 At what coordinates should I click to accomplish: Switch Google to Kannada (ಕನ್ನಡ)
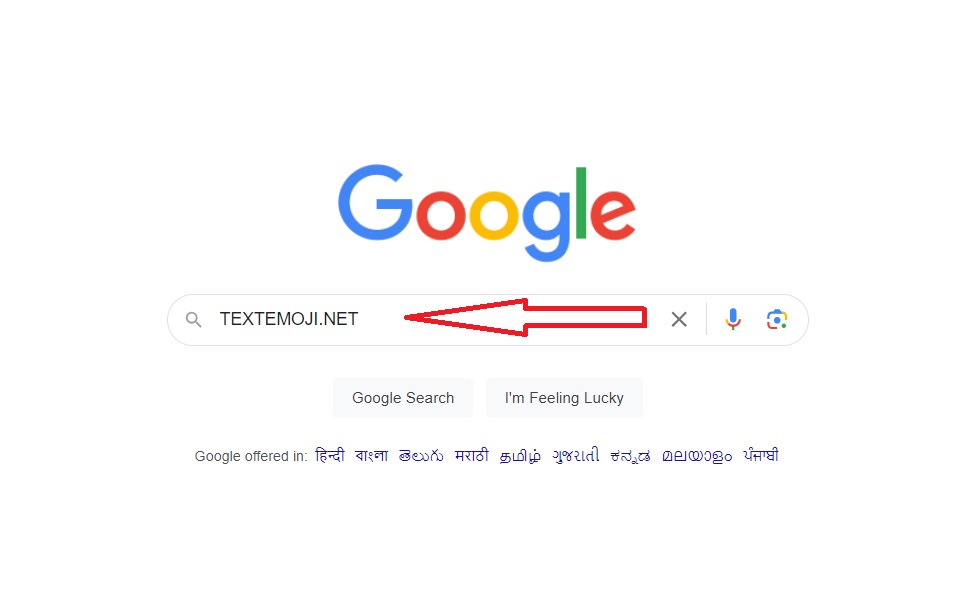pyautogui.click(x=630, y=456)
